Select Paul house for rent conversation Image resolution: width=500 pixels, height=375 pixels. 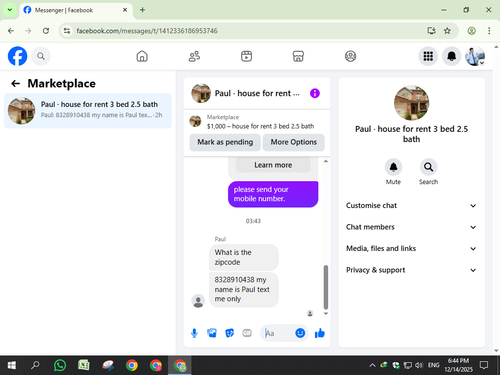(88, 110)
